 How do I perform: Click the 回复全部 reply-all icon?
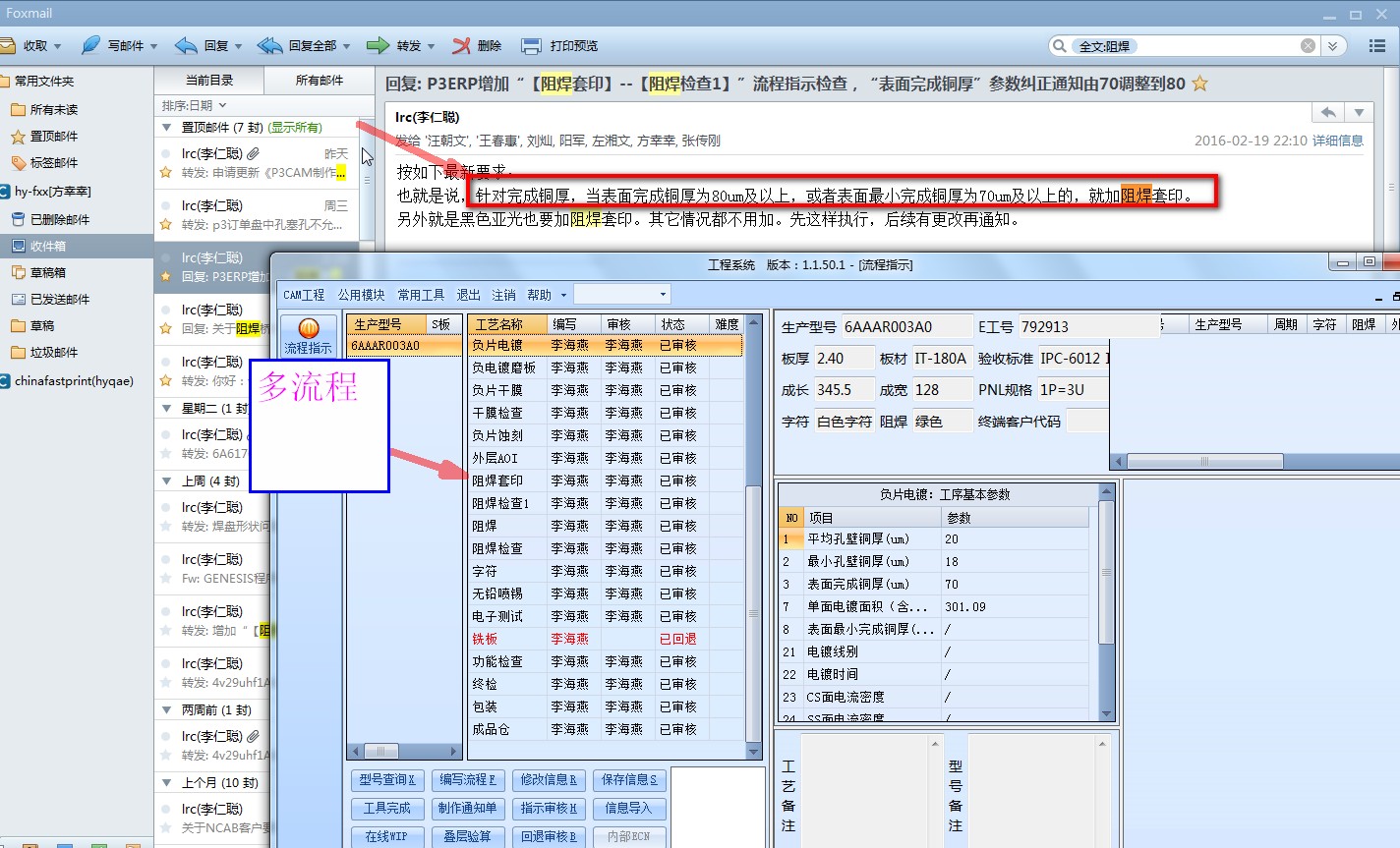coord(269,45)
